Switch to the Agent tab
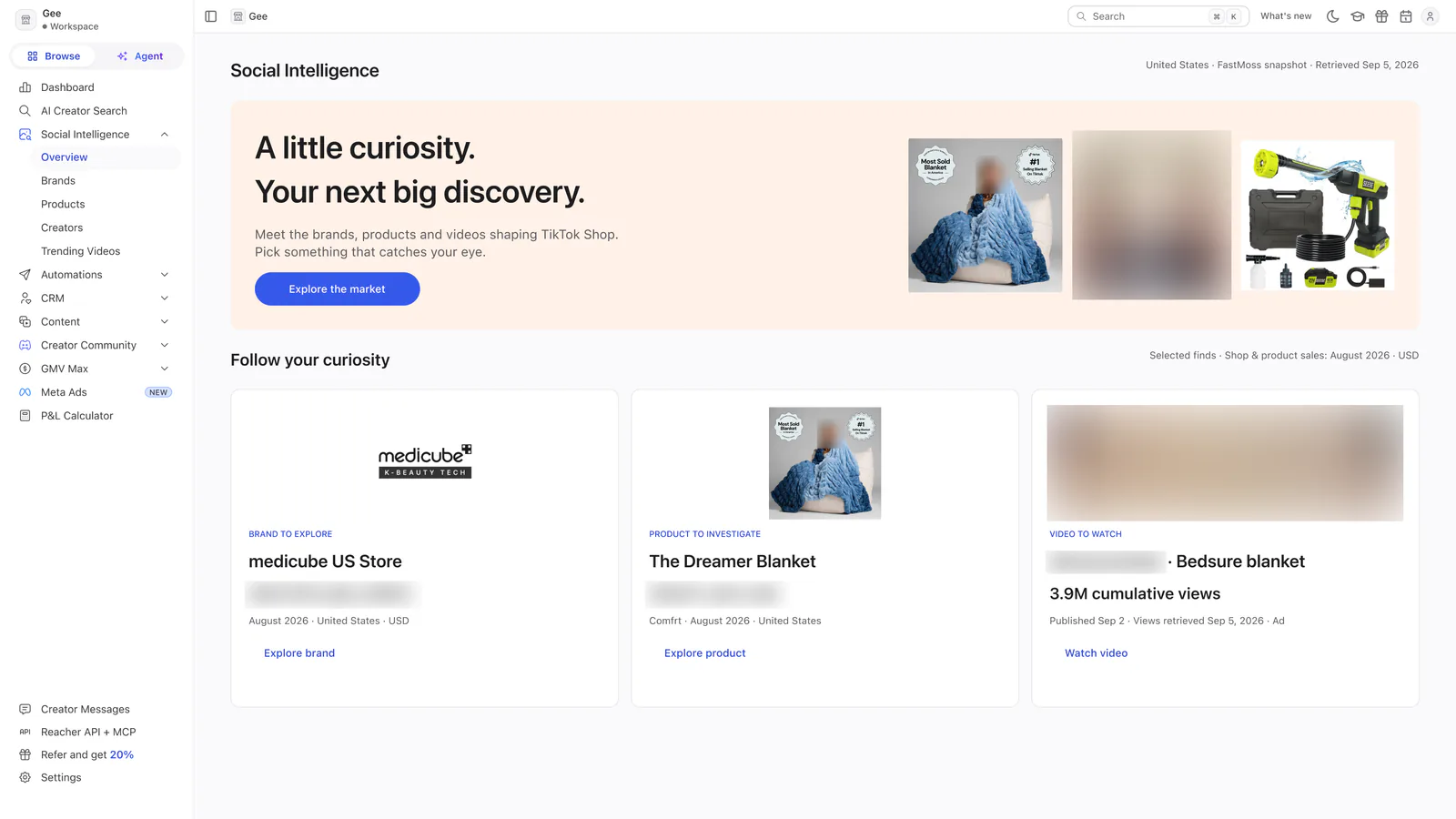This screenshot has height=819, width=1456. point(140,56)
